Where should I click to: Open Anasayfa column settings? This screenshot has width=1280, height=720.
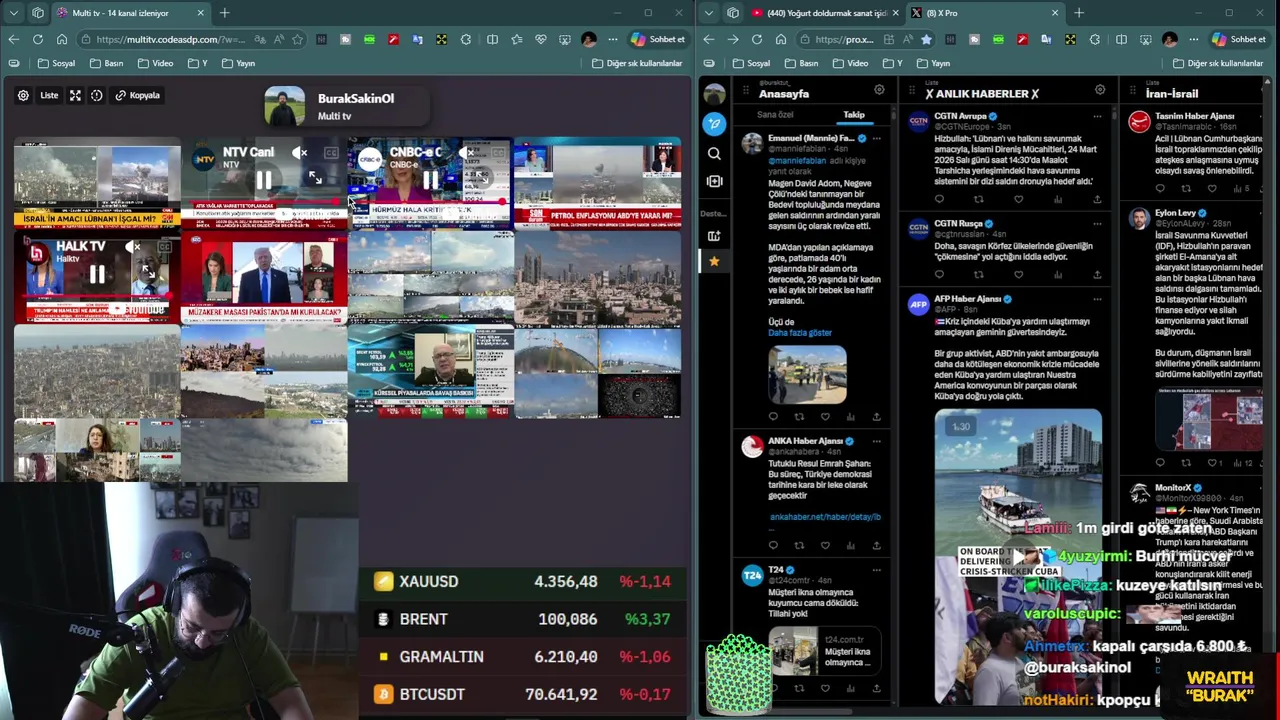(879, 90)
